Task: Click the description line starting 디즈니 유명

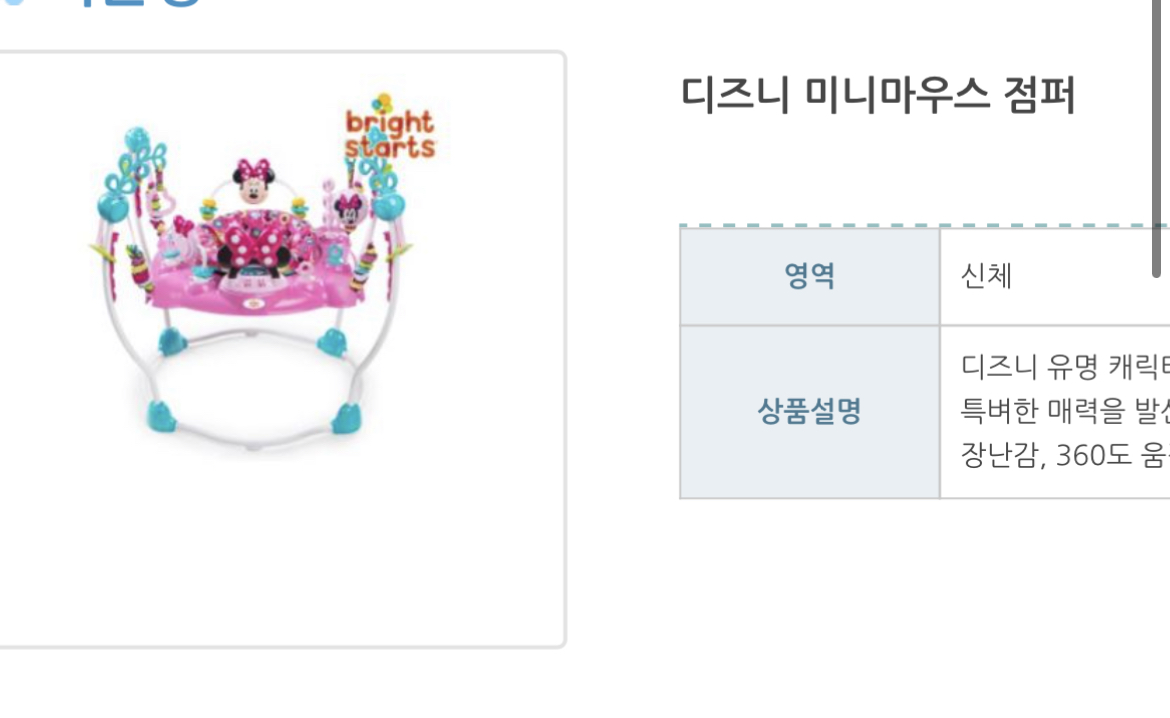Action: pos(1065,366)
